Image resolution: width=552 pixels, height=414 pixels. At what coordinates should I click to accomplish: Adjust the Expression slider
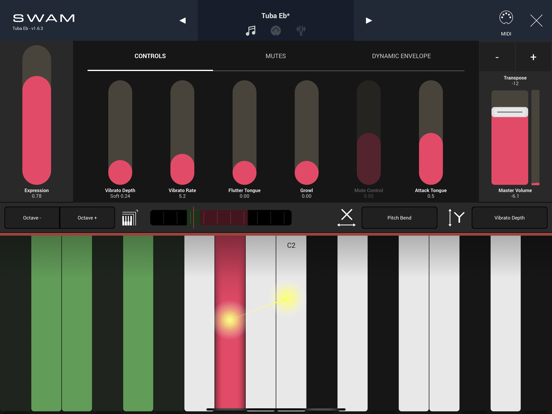pos(37,115)
